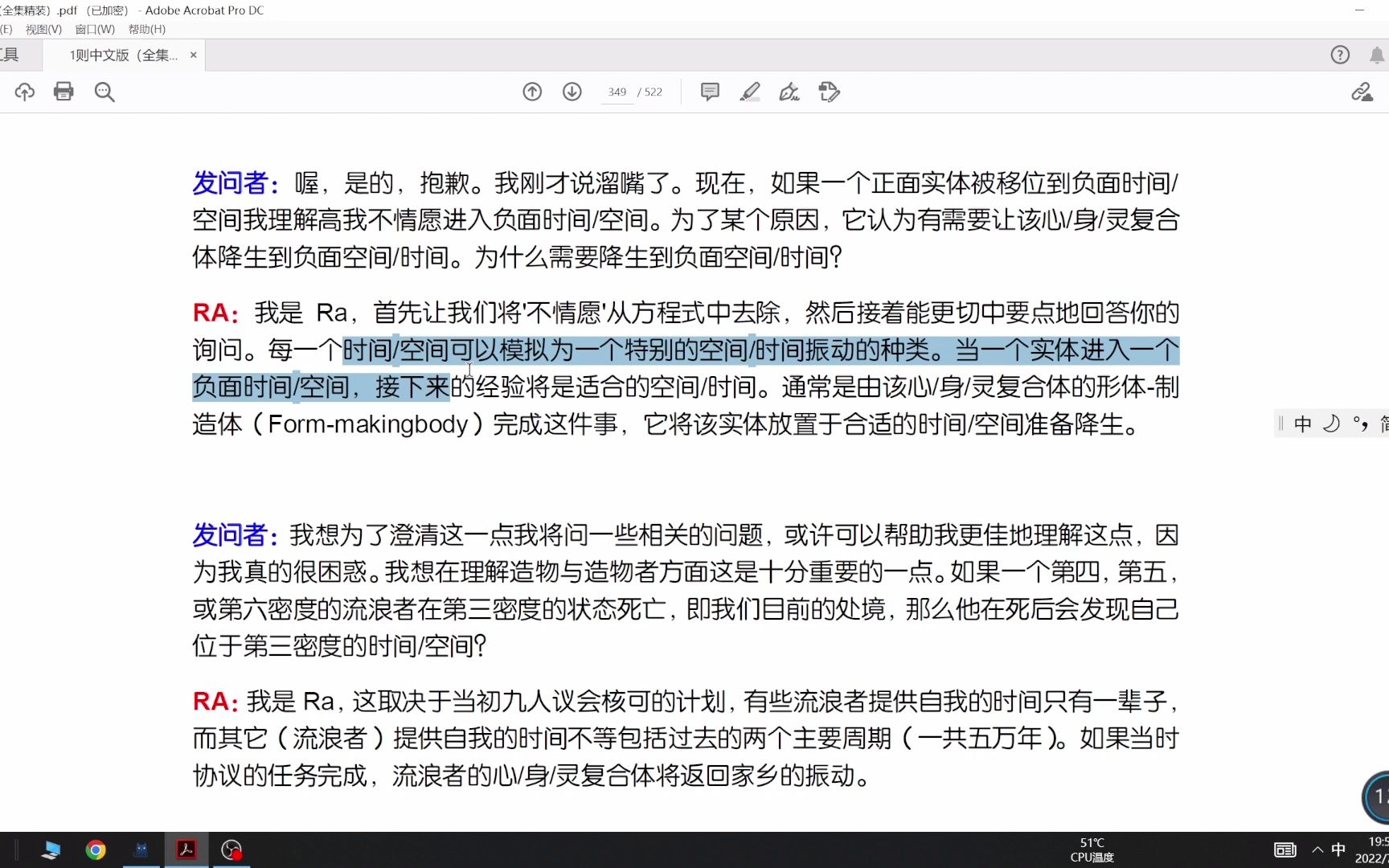Open the 帮助(H) menu
Viewport: 1389px width, 868px height.
(147, 29)
